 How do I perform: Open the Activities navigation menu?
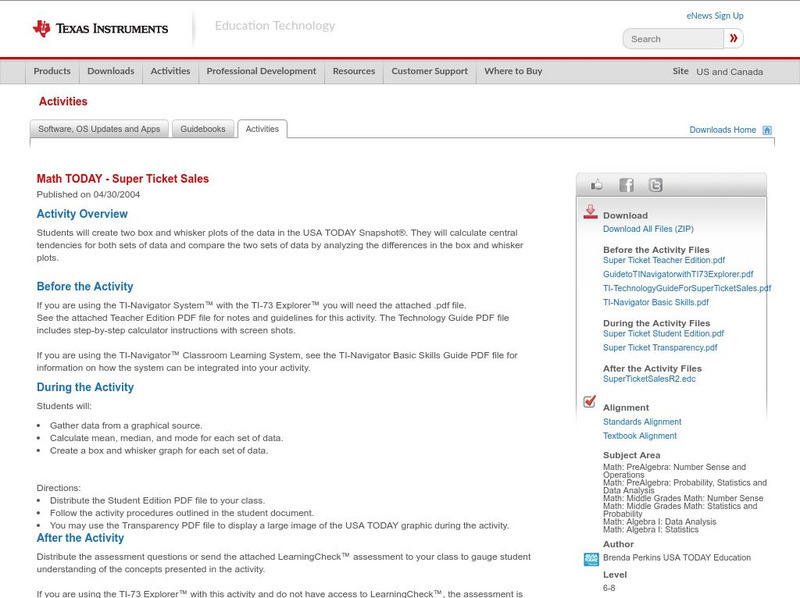(x=170, y=71)
